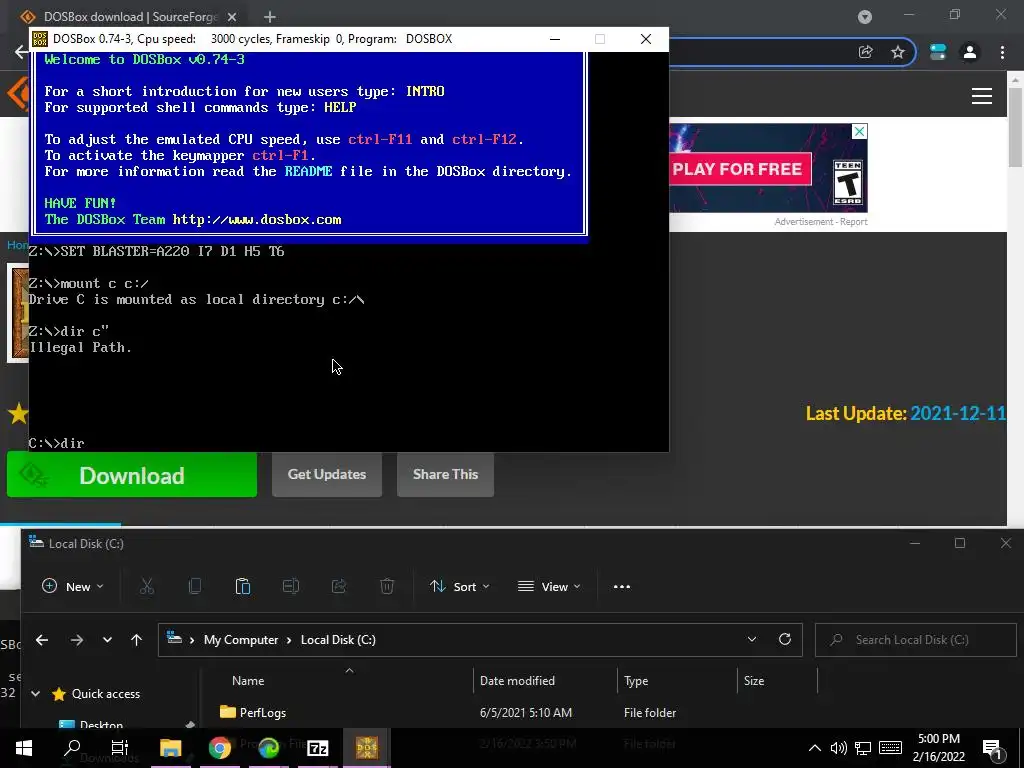This screenshot has width=1024, height=768.
Task: Open the notification center icon
Action: click(x=992, y=749)
